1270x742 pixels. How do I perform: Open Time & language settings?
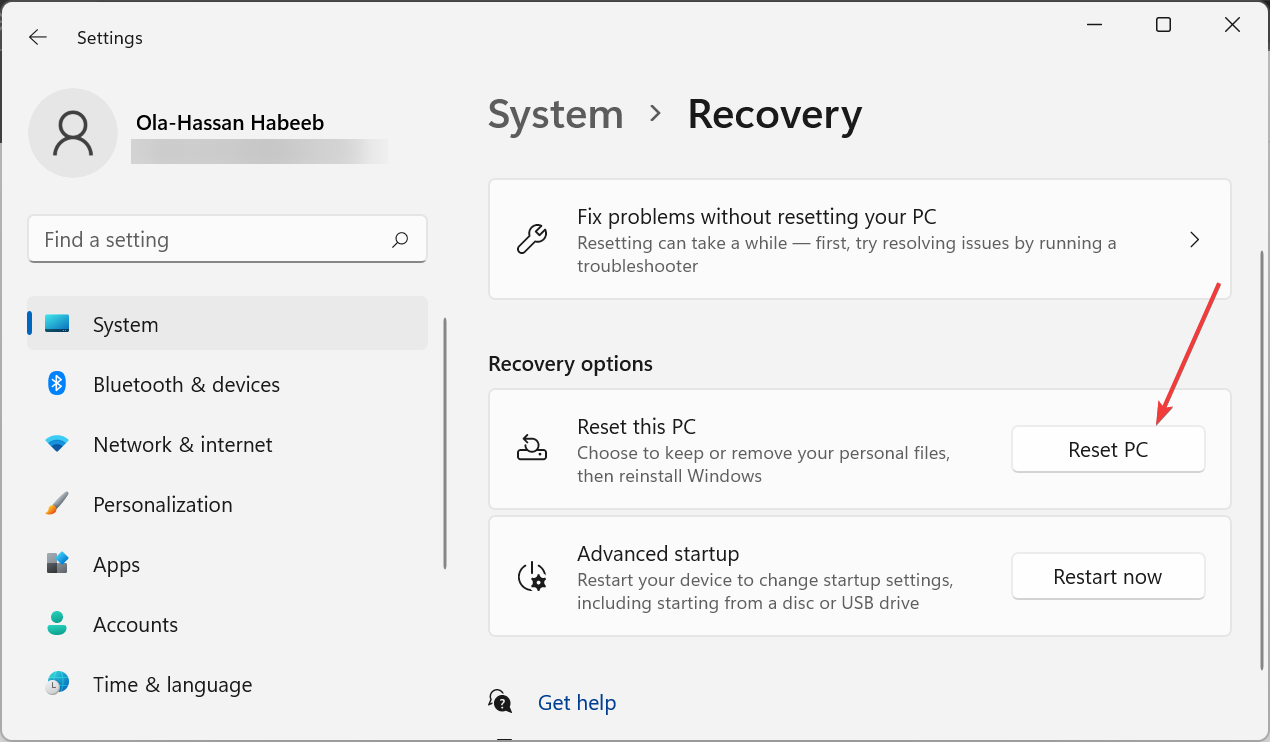click(227, 684)
